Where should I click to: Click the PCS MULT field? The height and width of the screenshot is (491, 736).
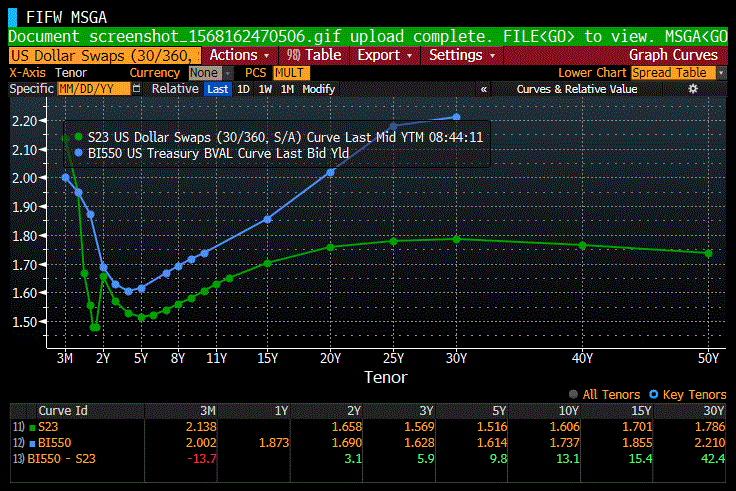[x=291, y=73]
